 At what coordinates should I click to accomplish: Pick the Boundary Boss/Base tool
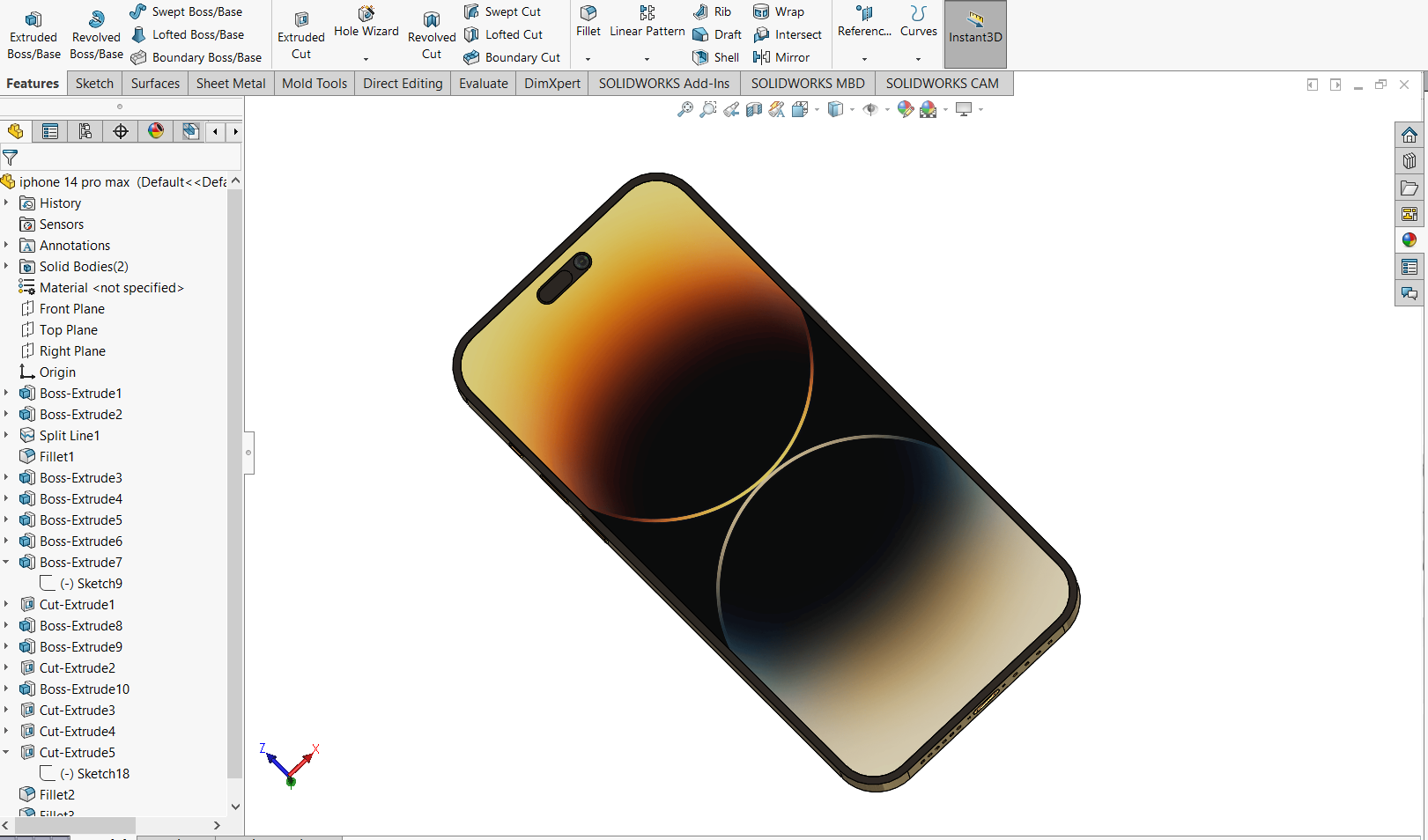point(196,57)
